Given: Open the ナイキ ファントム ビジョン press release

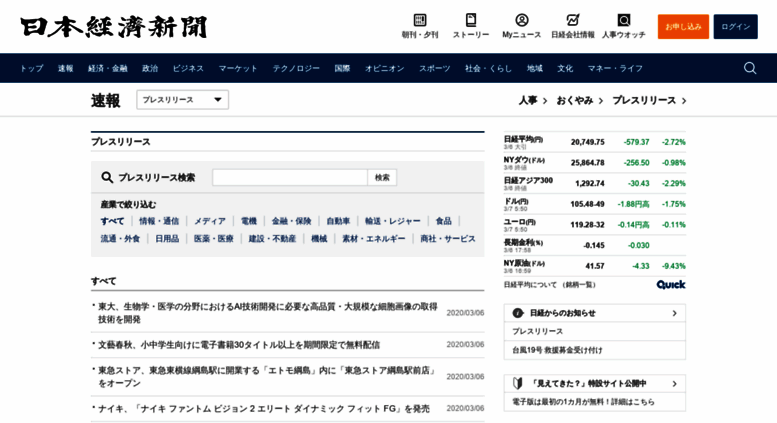Looking at the screenshot, I should (264, 409).
